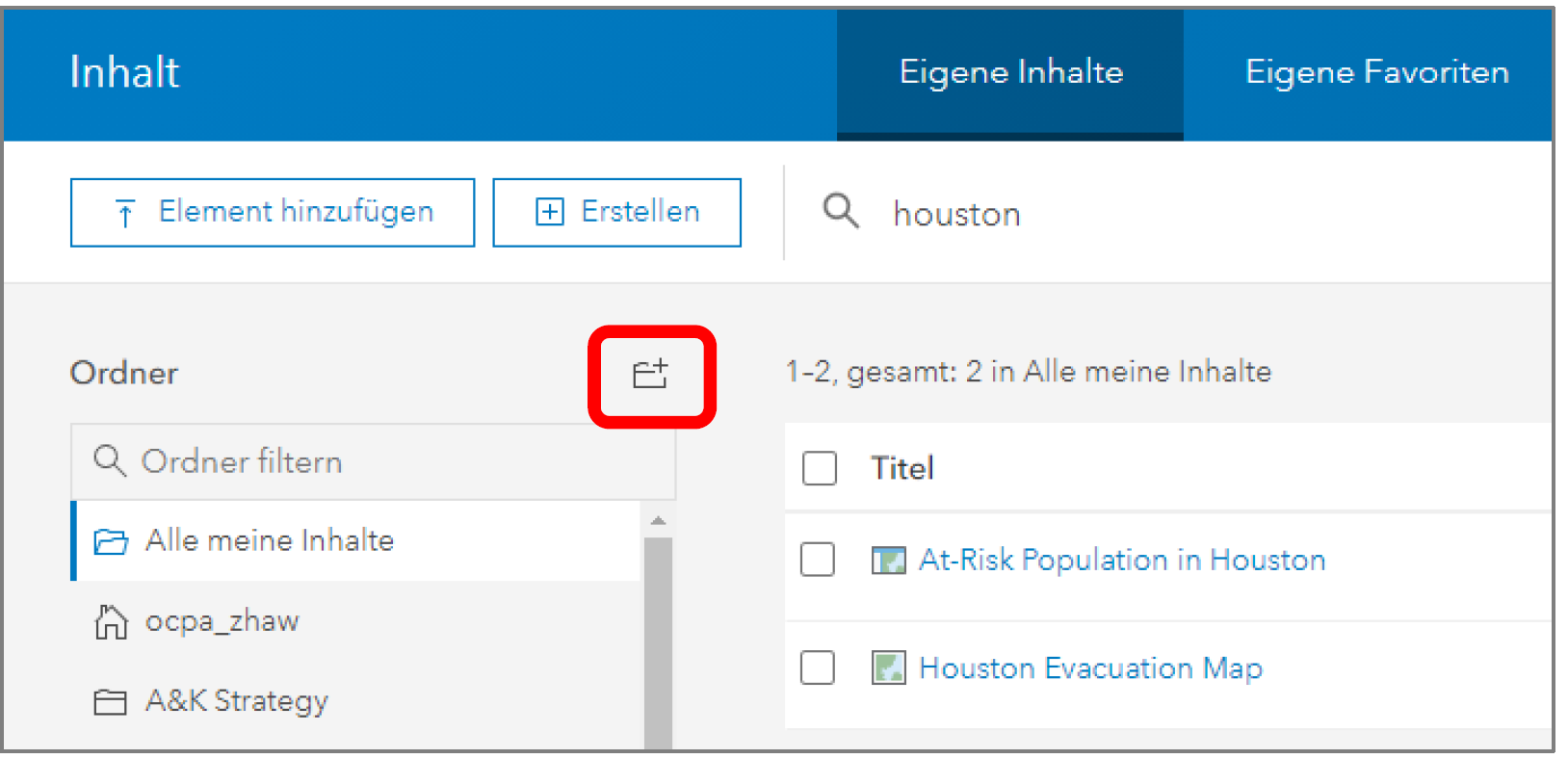
Task: Click the folder icon beside A&K Strategy
Action: (x=110, y=702)
